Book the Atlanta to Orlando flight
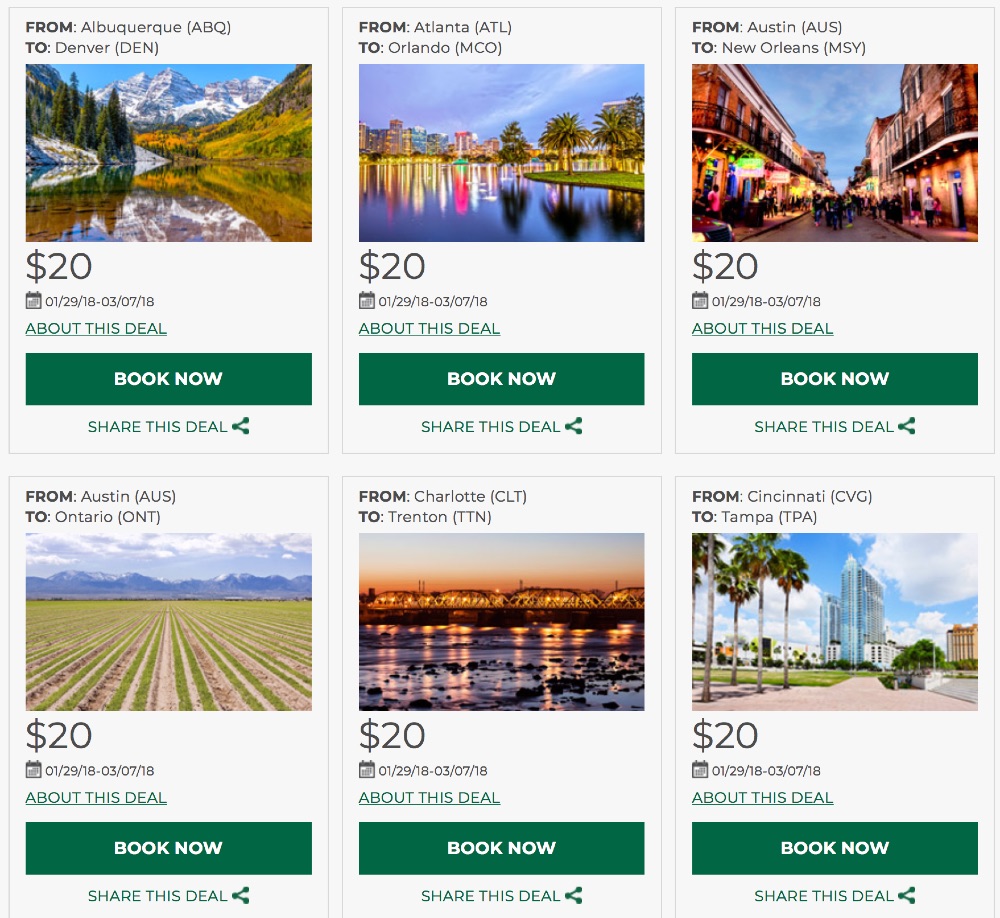 click(501, 379)
